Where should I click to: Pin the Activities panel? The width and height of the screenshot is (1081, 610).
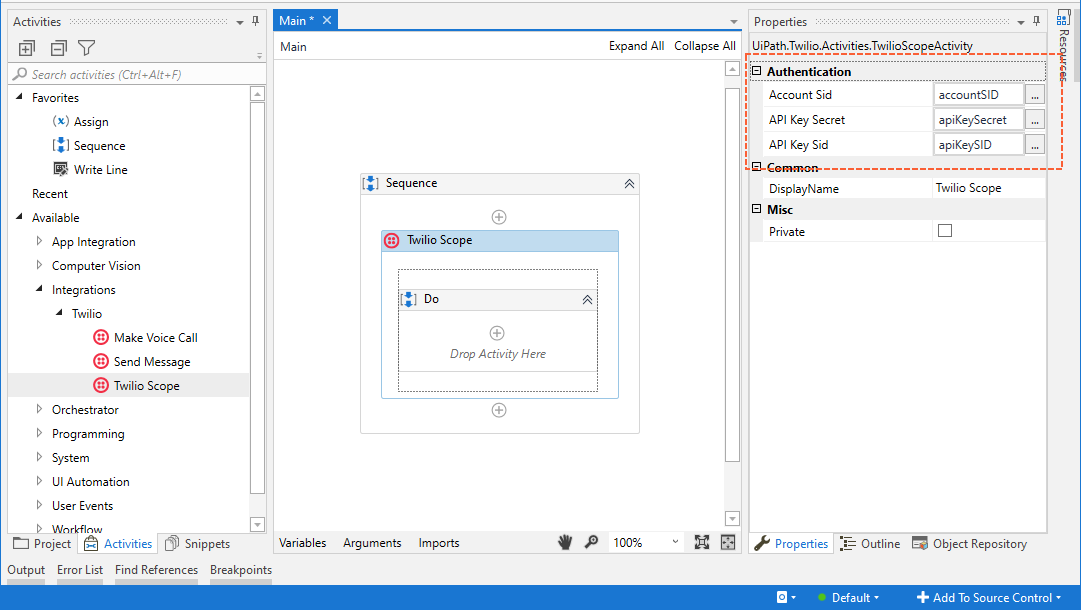(x=255, y=21)
